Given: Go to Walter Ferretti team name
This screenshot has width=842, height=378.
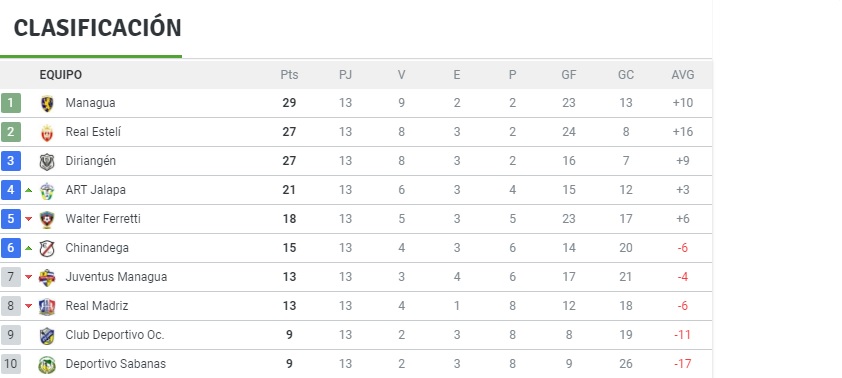Looking at the screenshot, I should pyautogui.click(x=103, y=219).
